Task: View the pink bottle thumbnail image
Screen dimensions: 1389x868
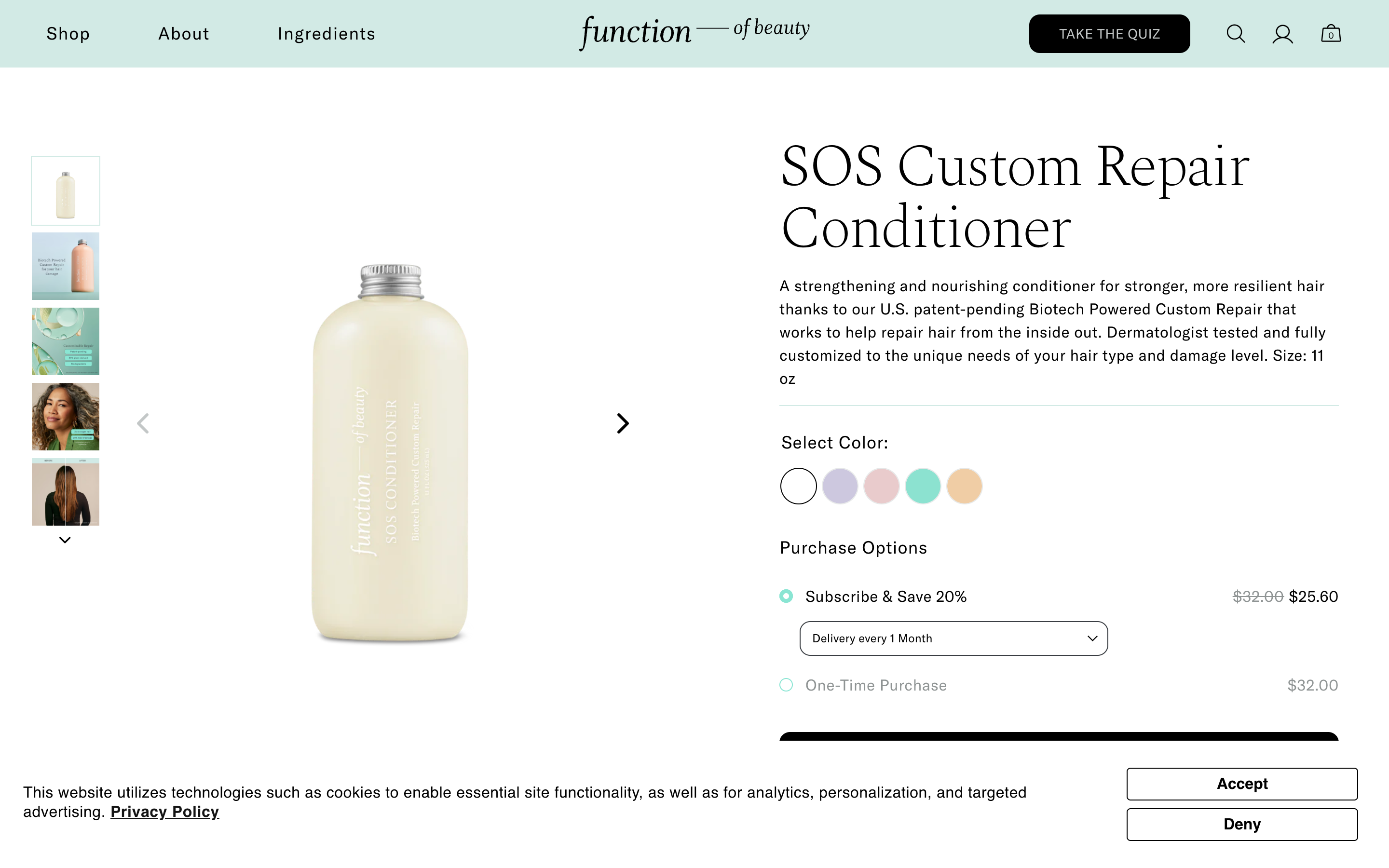Action: tap(66, 266)
